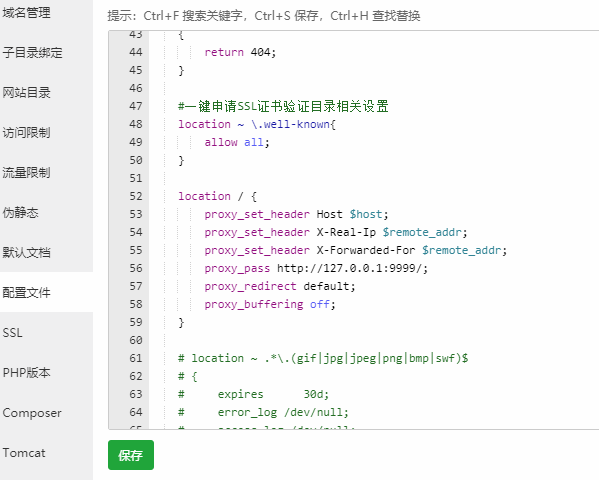Open 默认文档 section
Screen dimensions: 599x480
coord(26,252)
